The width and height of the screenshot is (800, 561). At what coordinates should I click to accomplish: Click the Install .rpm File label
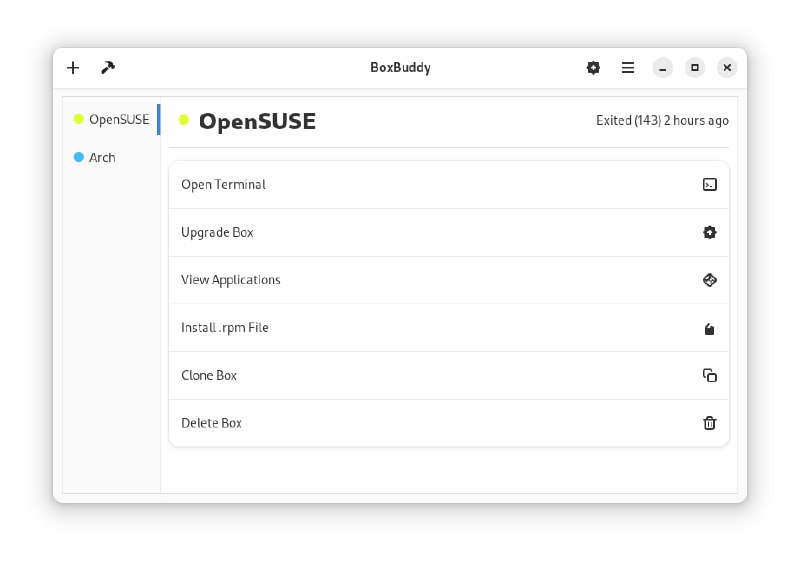pos(224,328)
